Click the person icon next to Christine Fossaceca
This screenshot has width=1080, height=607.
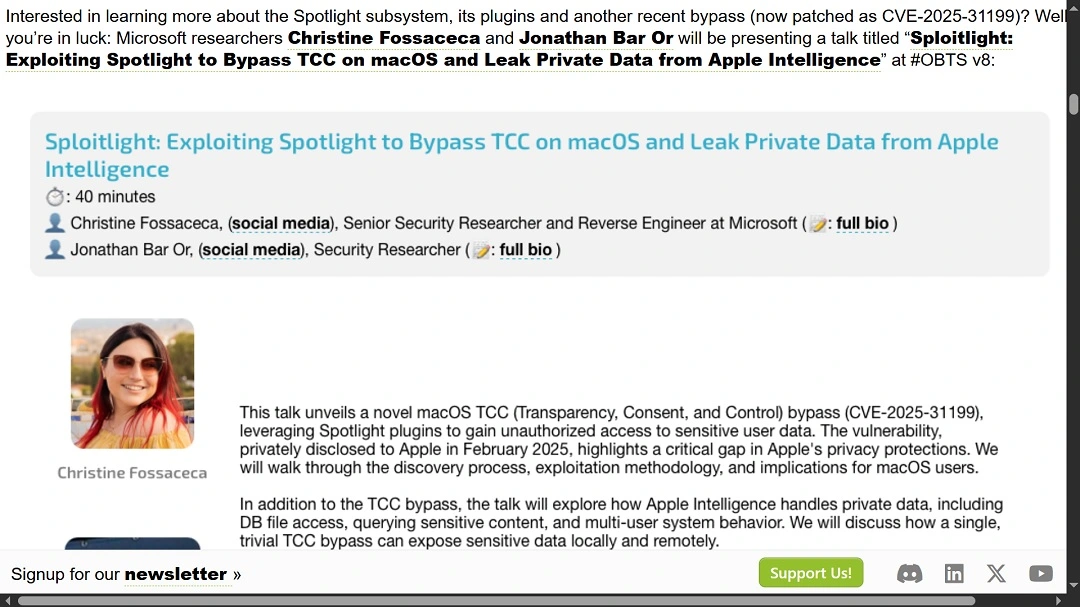pyautogui.click(x=54, y=222)
